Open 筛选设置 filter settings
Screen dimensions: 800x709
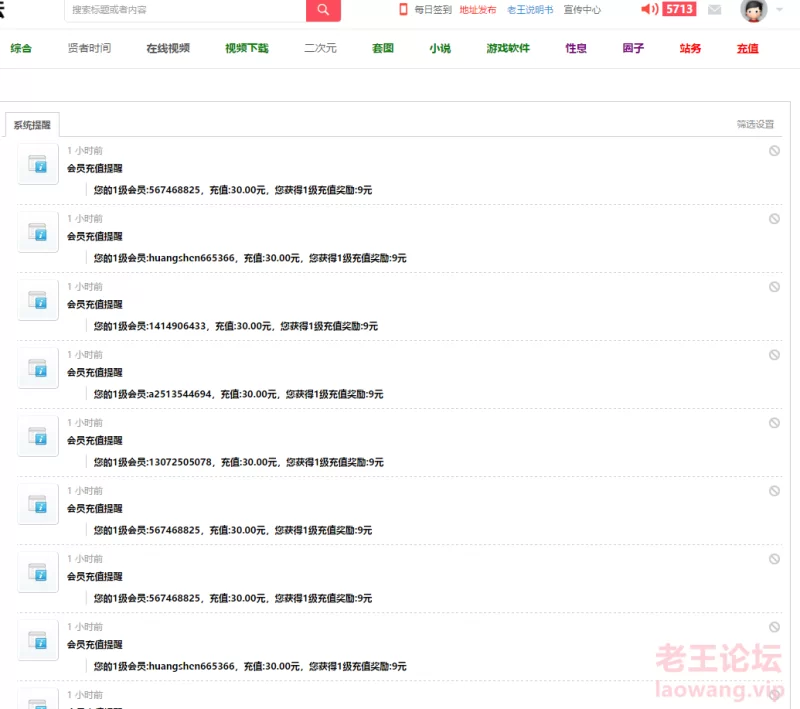[x=755, y=124]
